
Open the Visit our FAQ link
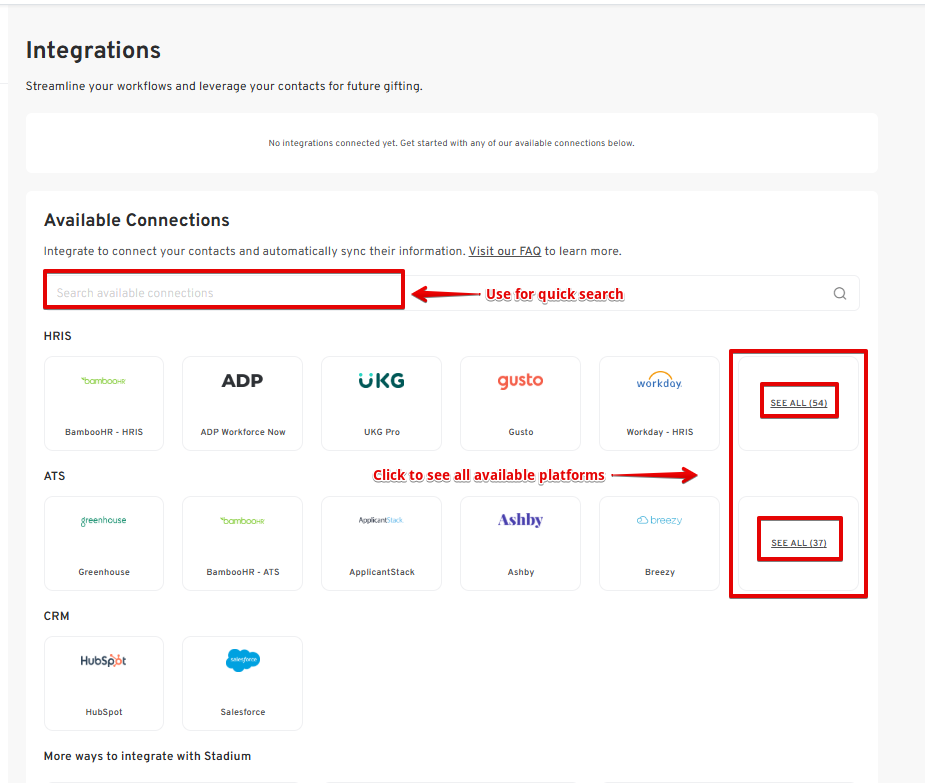point(504,251)
